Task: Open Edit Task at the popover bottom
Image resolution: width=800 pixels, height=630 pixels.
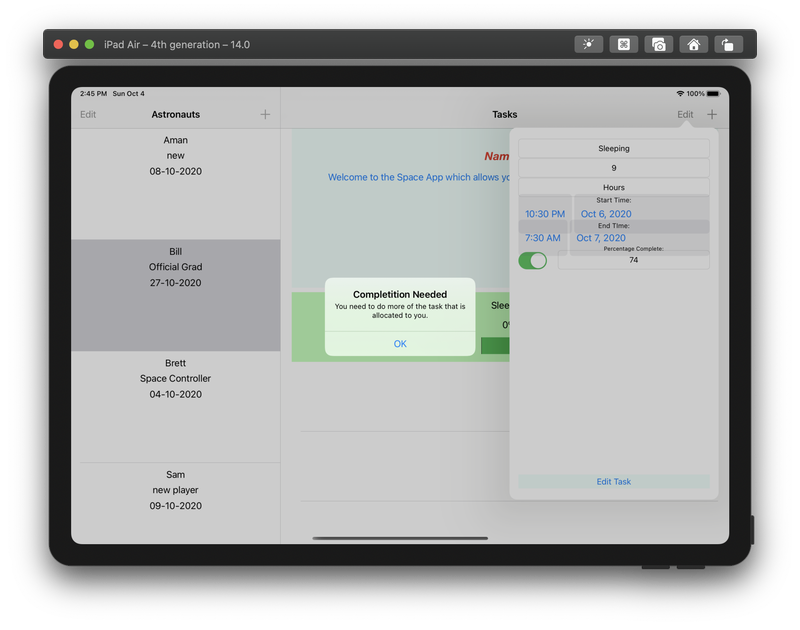Action: click(613, 481)
